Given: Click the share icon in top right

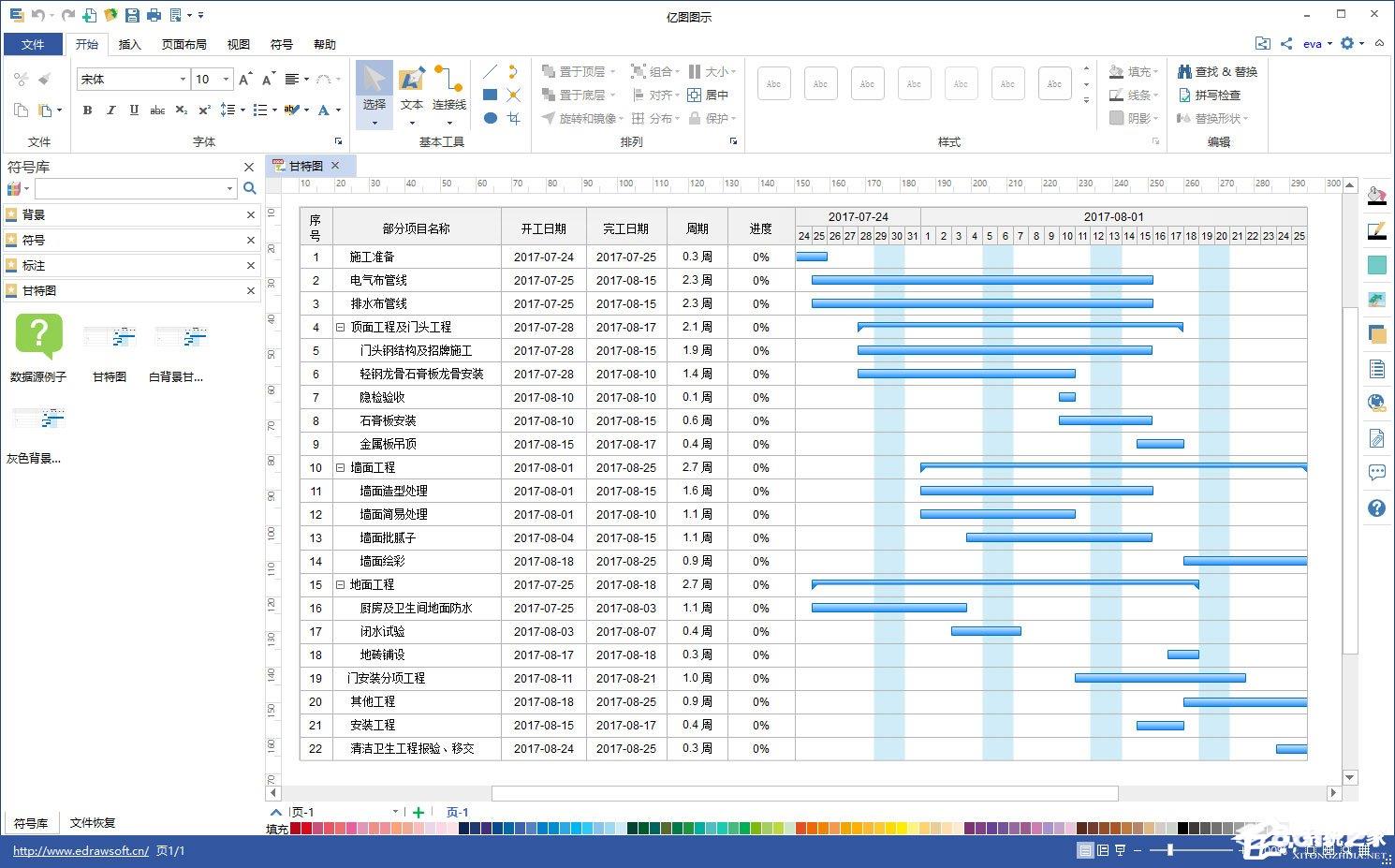Looking at the screenshot, I should tap(1286, 43).
